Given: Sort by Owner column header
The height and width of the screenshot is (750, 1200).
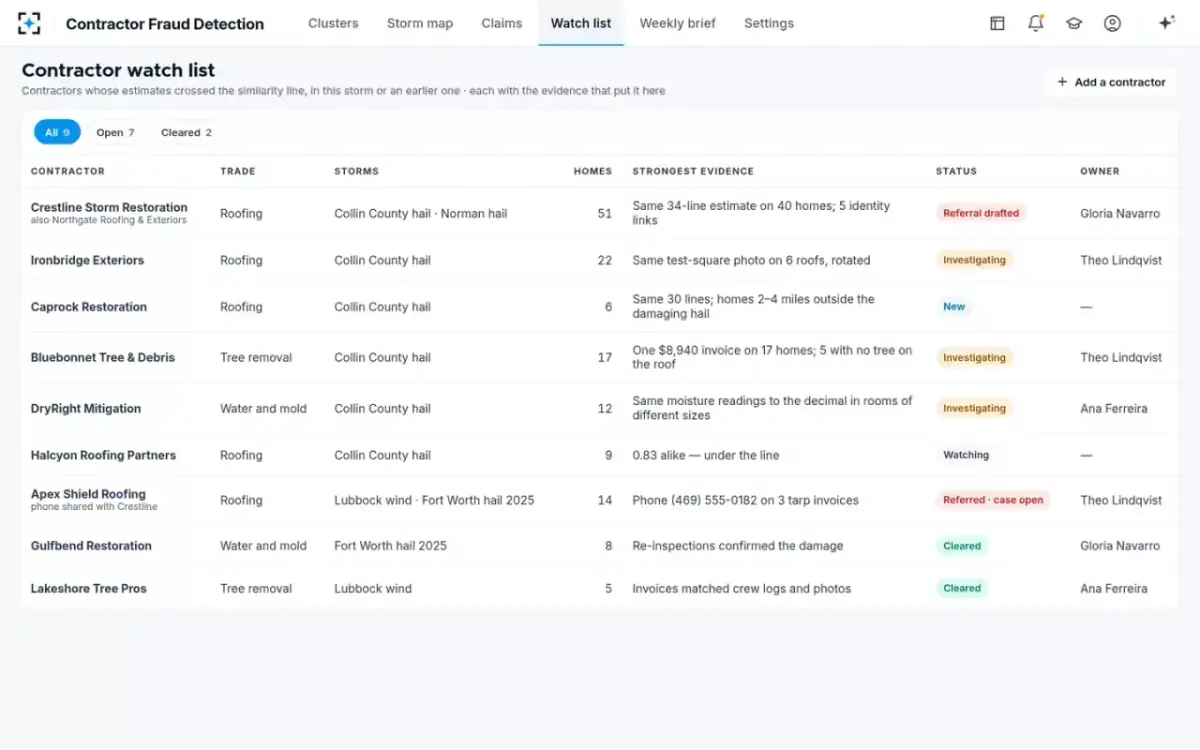Looking at the screenshot, I should tap(1100, 171).
